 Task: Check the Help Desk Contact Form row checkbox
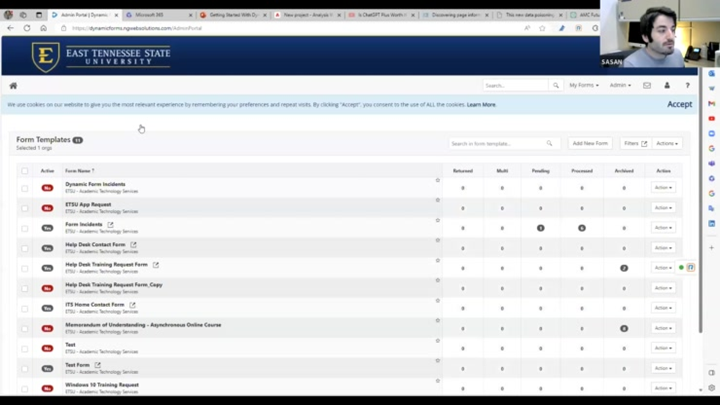point(24,248)
